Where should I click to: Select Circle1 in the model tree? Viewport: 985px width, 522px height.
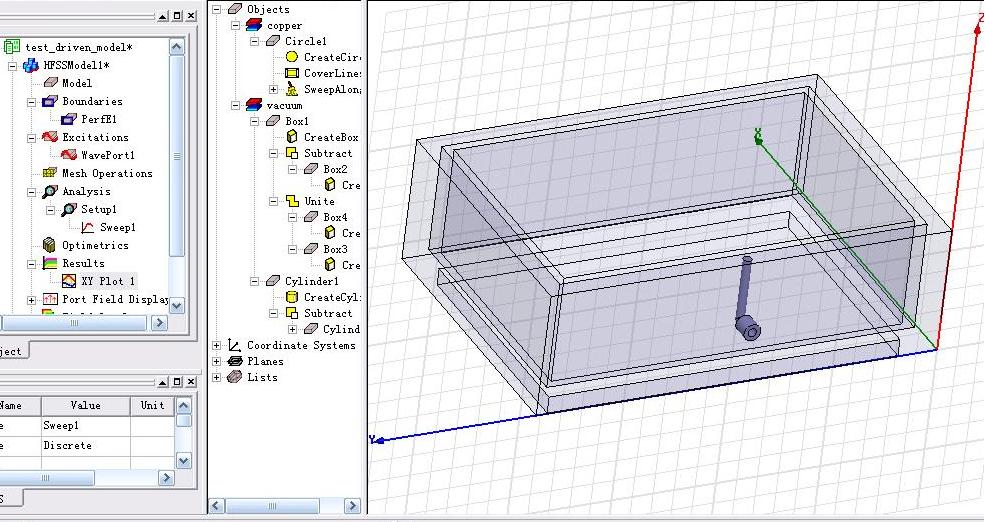click(x=306, y=41)
